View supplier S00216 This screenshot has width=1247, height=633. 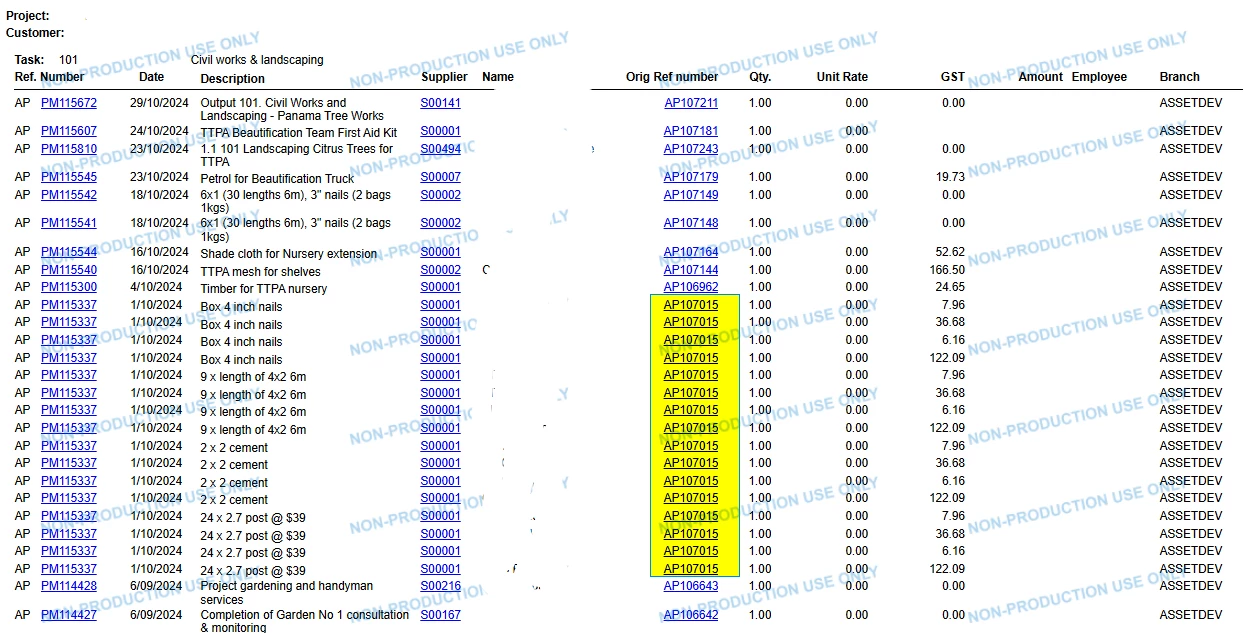point(441,586)
